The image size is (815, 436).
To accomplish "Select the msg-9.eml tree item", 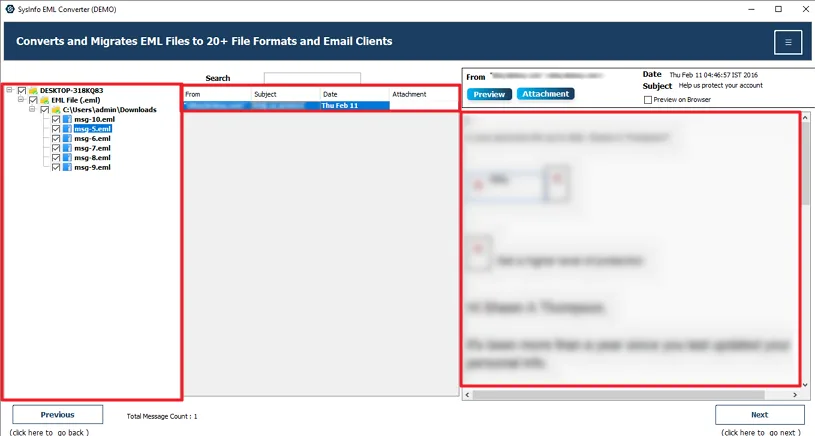I will click(x=92, y=167).
